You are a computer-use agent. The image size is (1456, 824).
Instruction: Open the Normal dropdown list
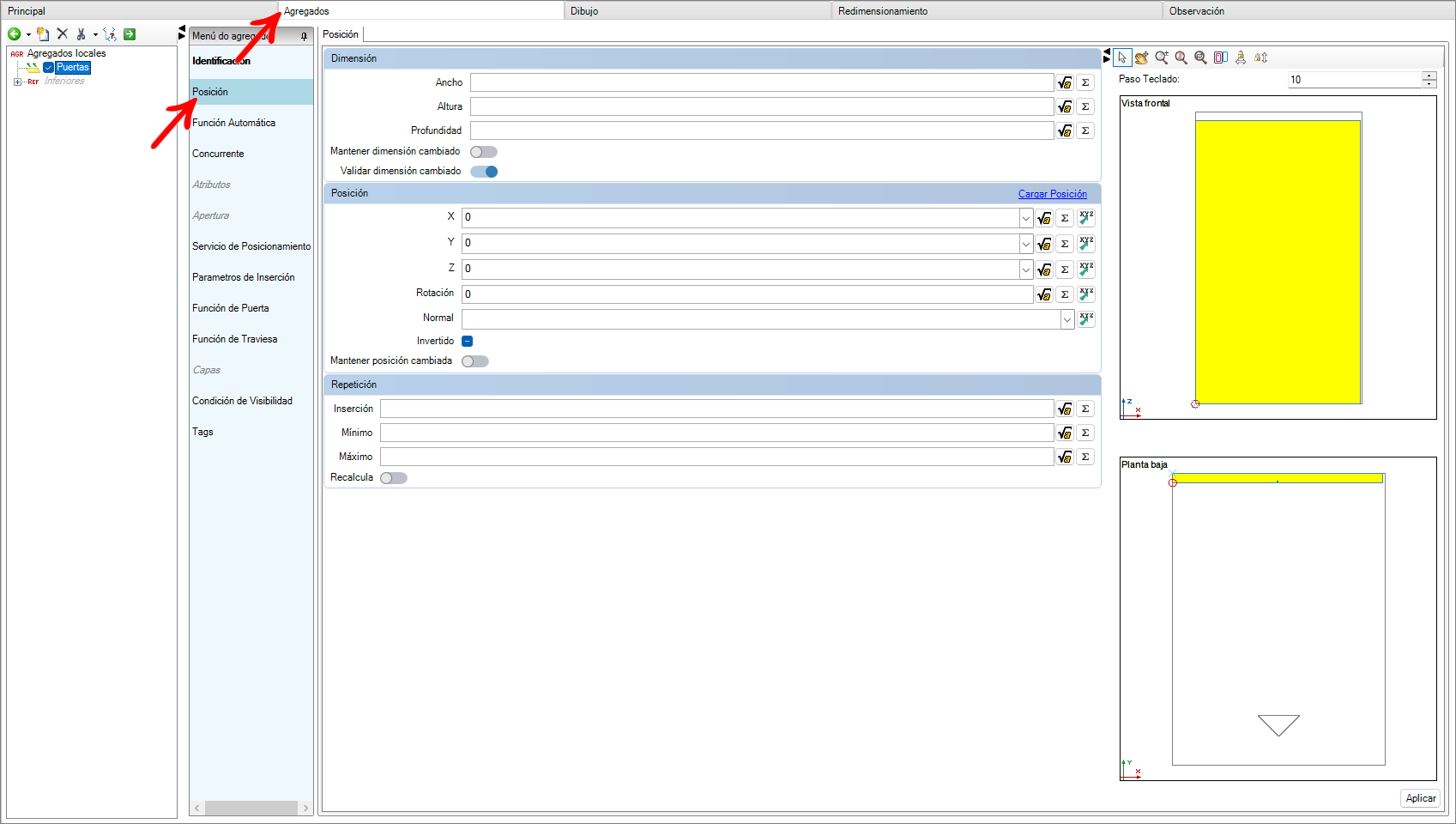coord(1067,319)
